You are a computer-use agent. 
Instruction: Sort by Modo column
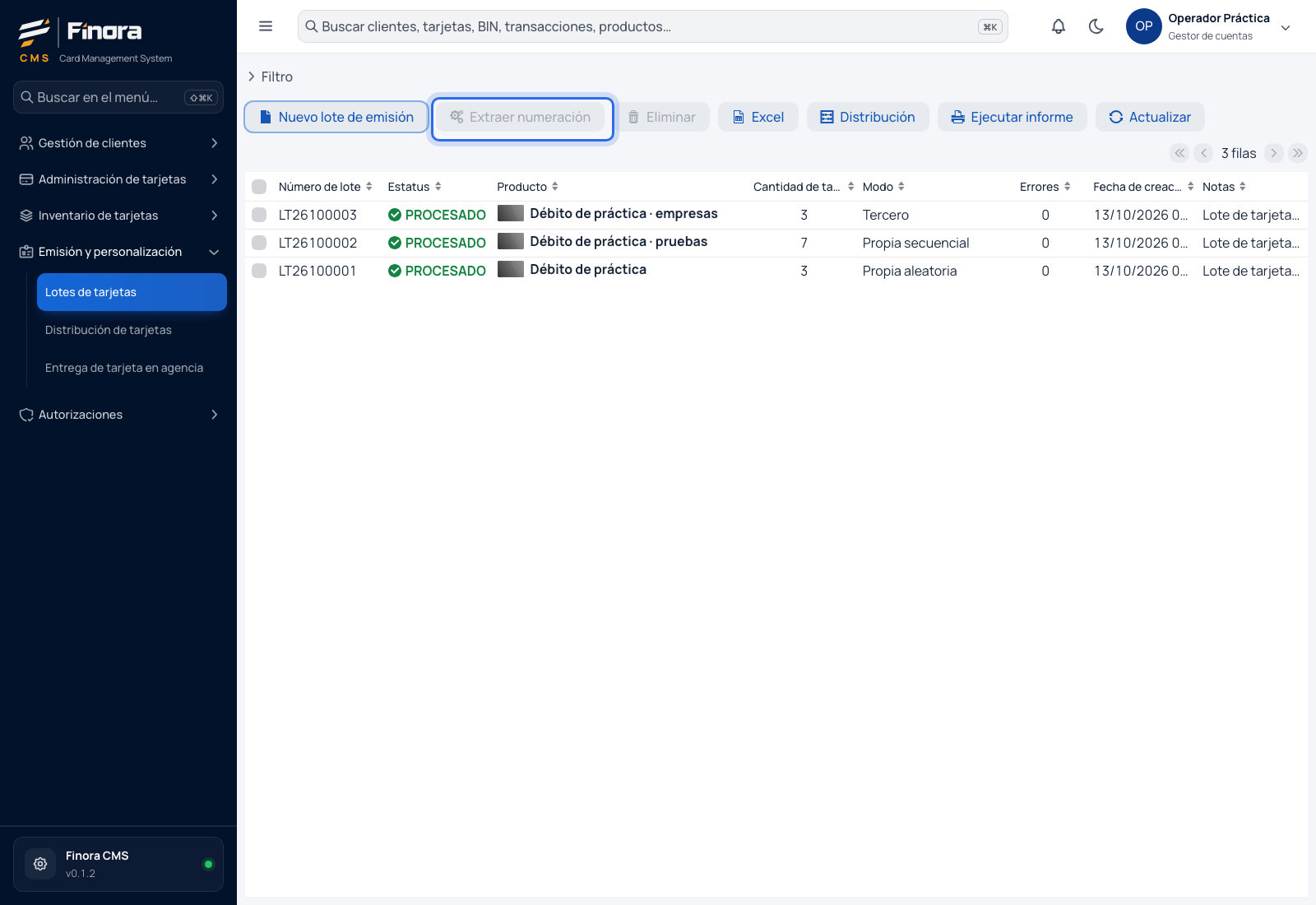tap(883, 187)
